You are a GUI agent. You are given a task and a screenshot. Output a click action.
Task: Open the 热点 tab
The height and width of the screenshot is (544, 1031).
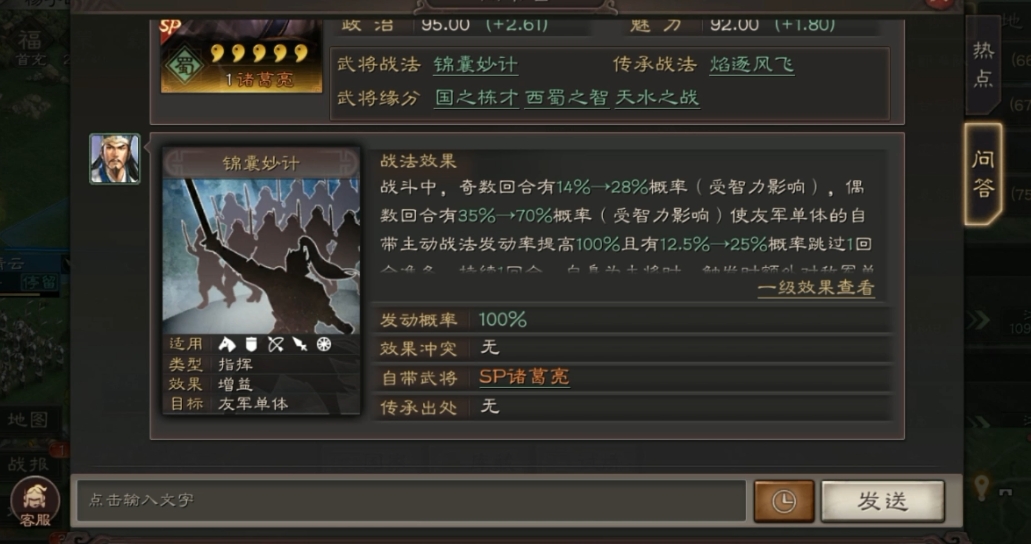983,64
